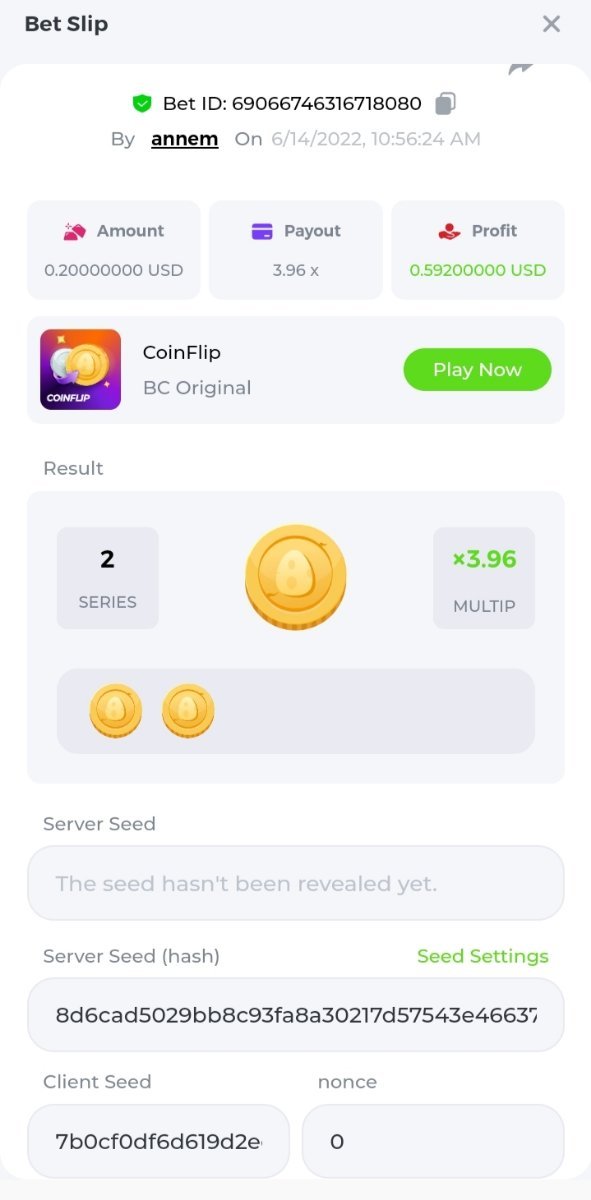This screenshot has height=1200, width=591.
Task: Click the red Profit hand icon
Action: 449,231
